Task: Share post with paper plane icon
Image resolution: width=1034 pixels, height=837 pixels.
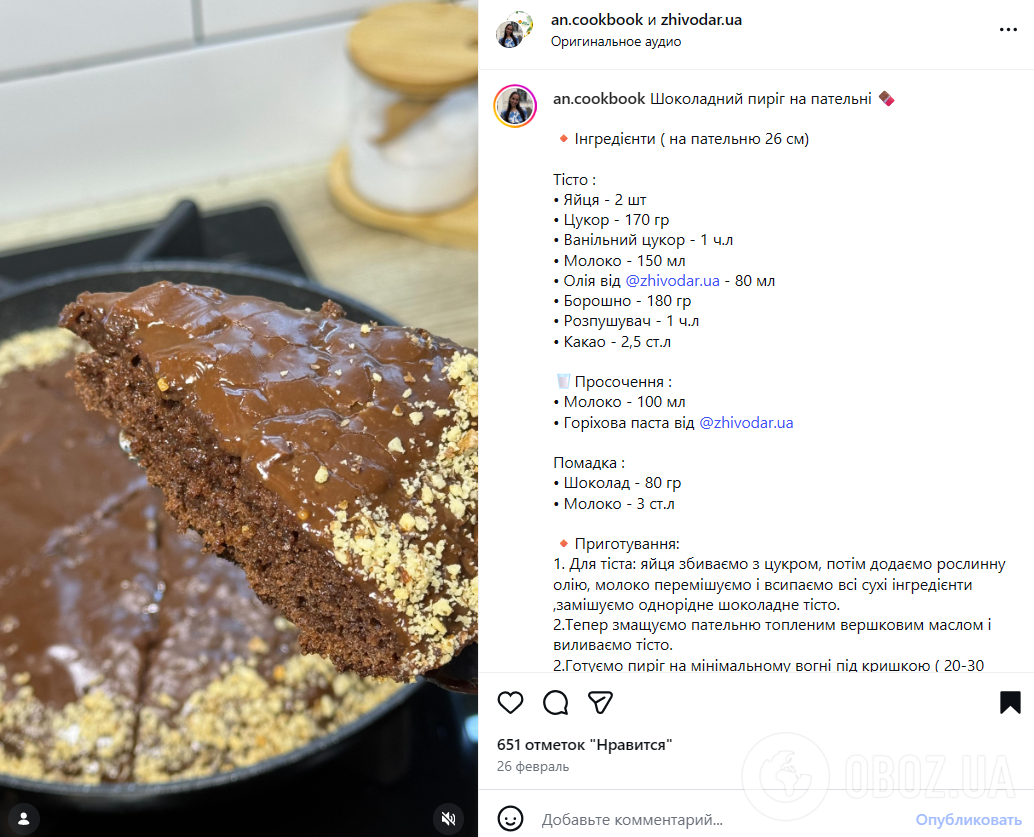Action: (x=600, y=702)
